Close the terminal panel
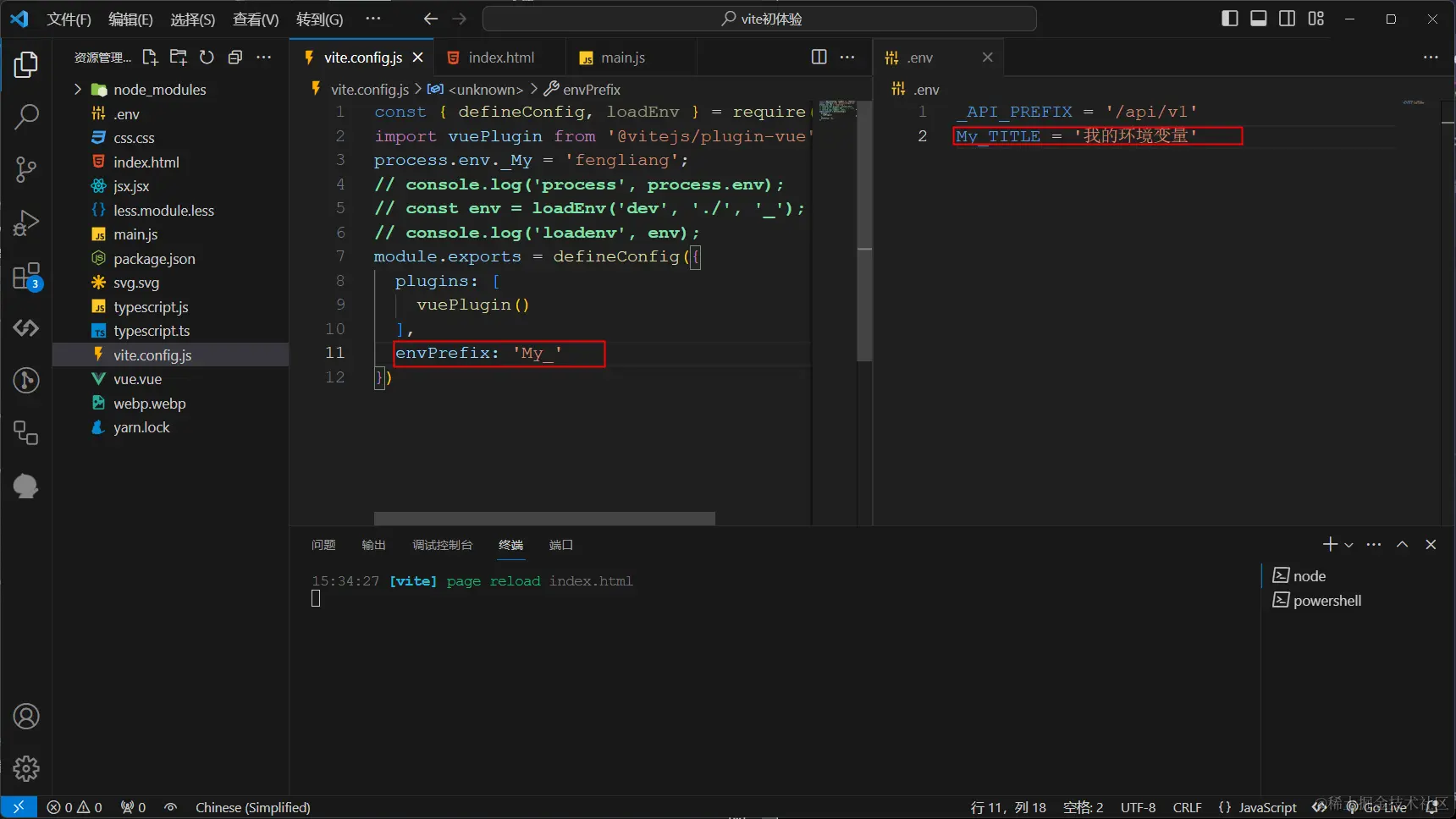 pos(1431,544)
